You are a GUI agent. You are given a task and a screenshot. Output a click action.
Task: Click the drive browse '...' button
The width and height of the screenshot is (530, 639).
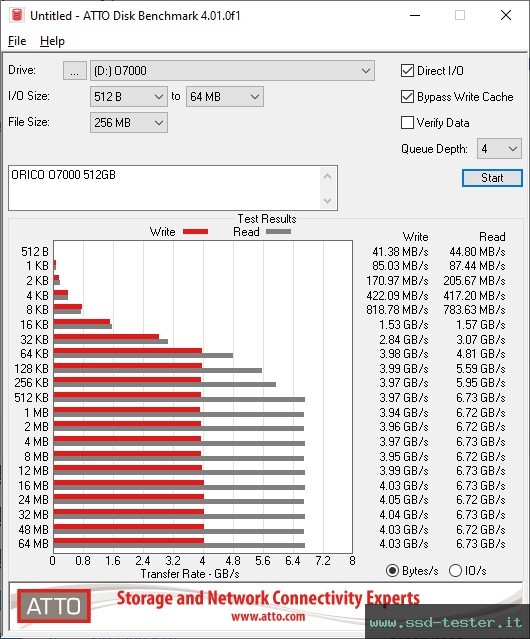pos(75,71)
